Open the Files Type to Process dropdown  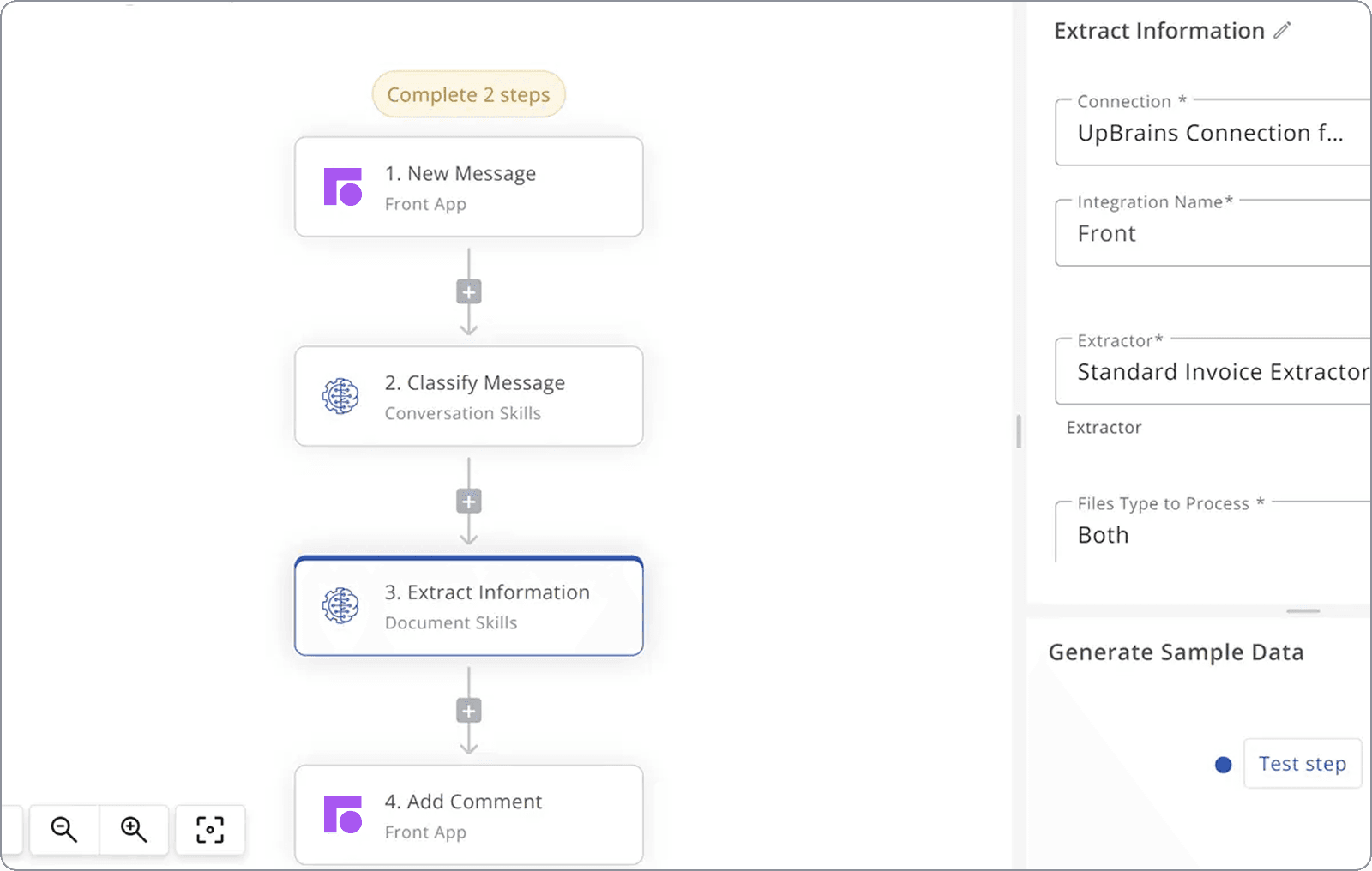1213,532
